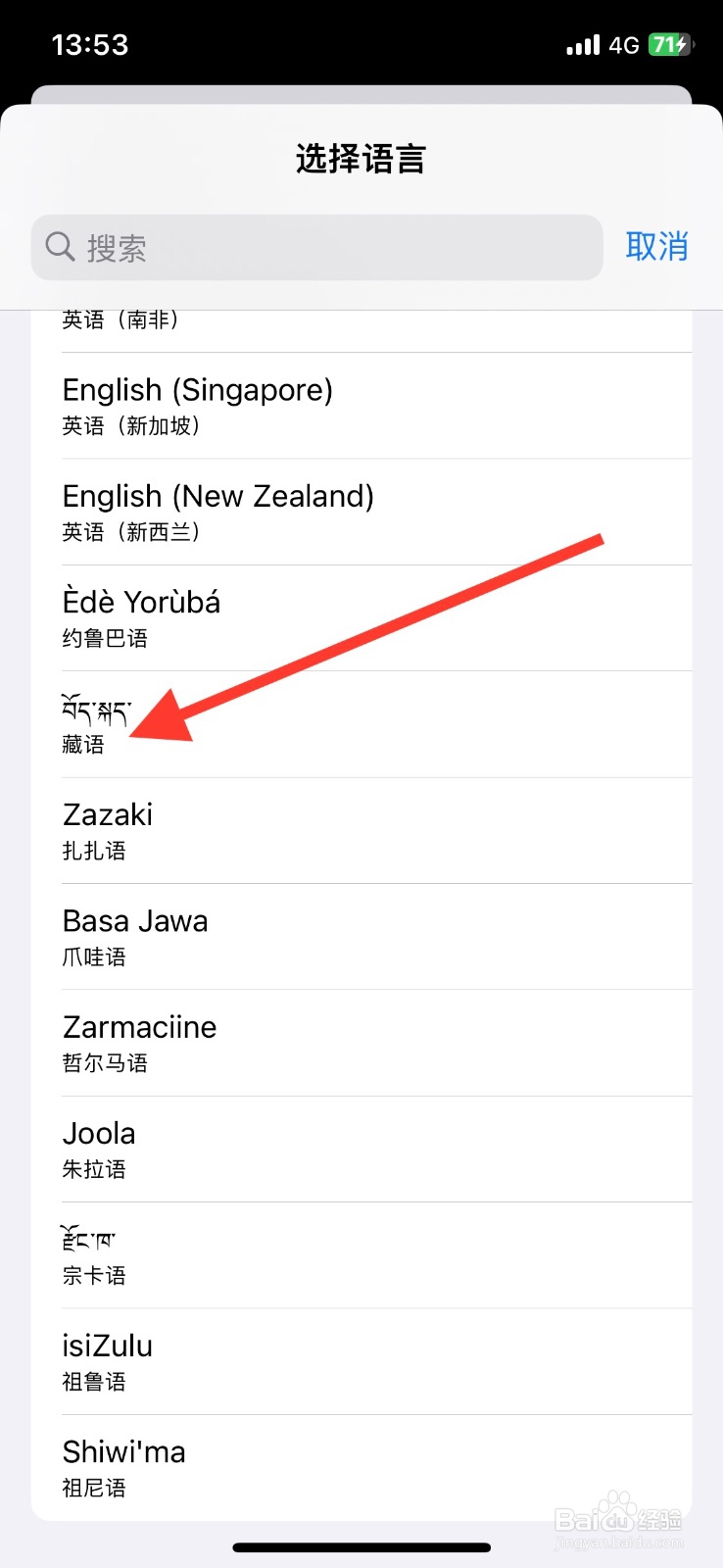
Task: Cancel language selection with 取消
Action: click(656, 246)
